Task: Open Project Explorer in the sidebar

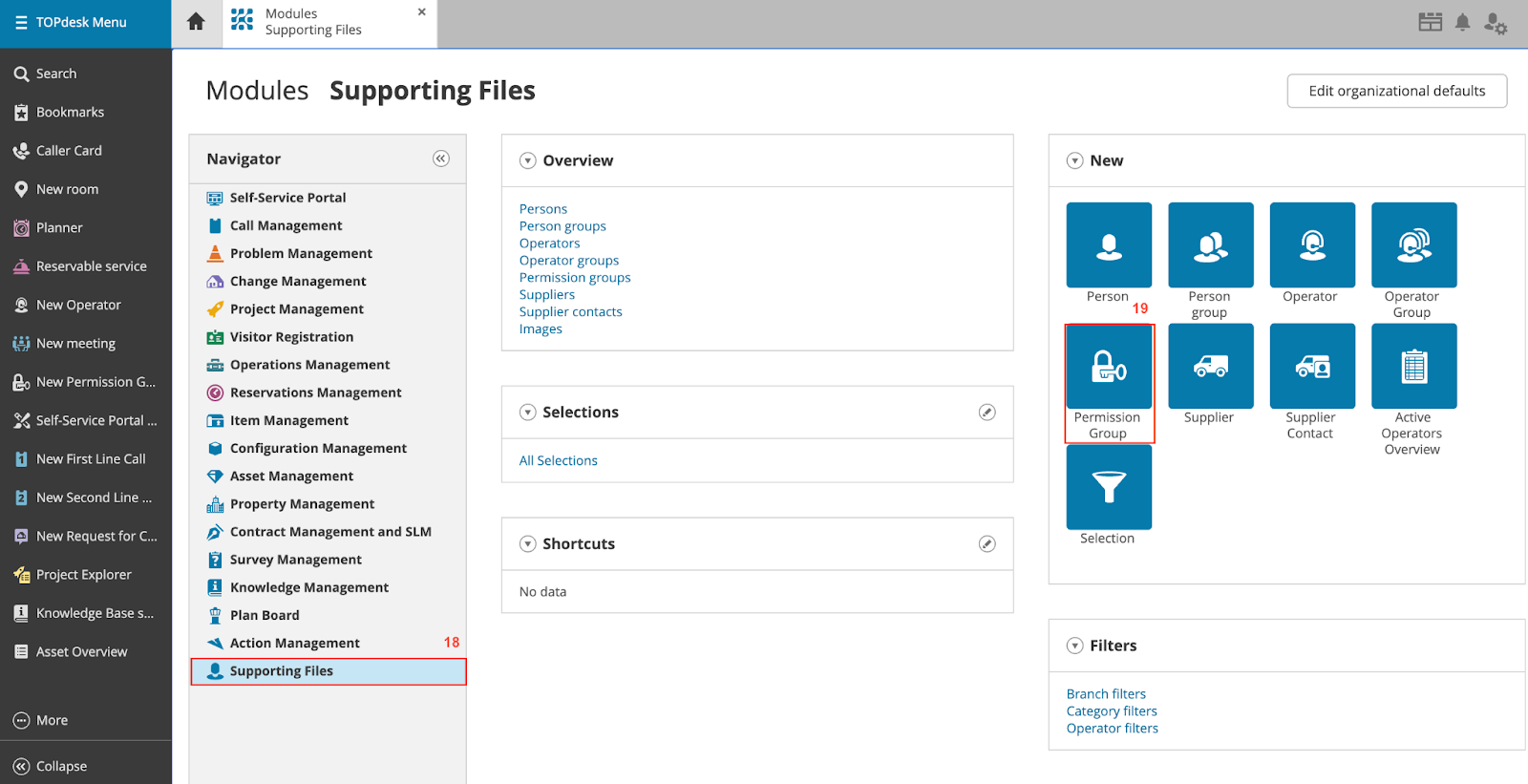Action: [x=86, y=575]
